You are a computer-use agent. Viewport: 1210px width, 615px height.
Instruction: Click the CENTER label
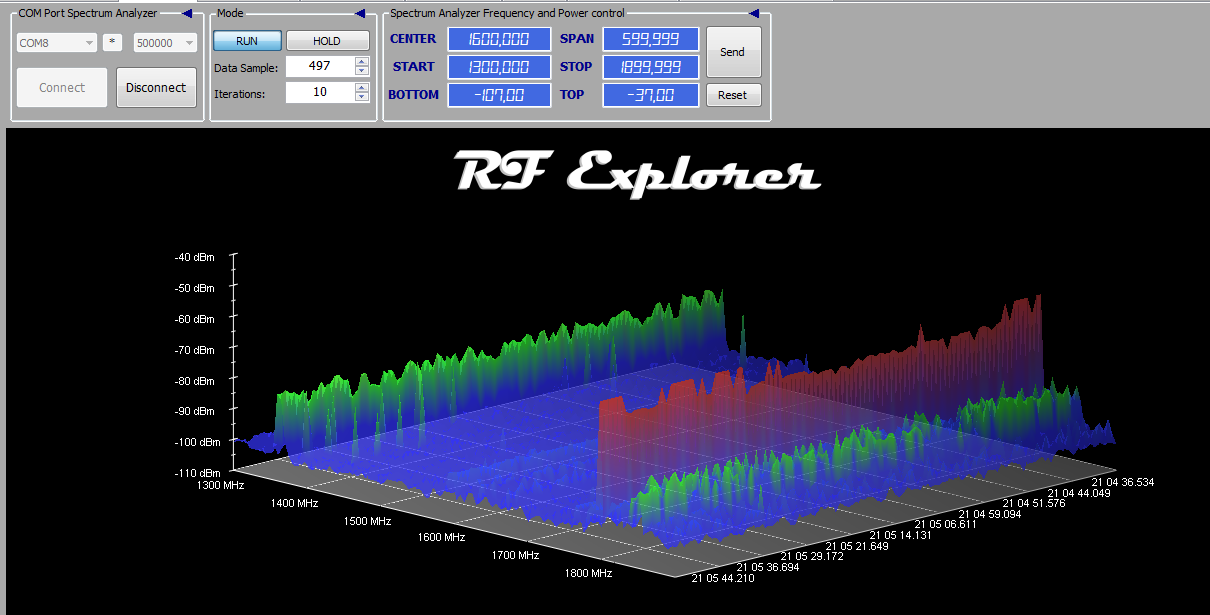[x=413, y=39]
